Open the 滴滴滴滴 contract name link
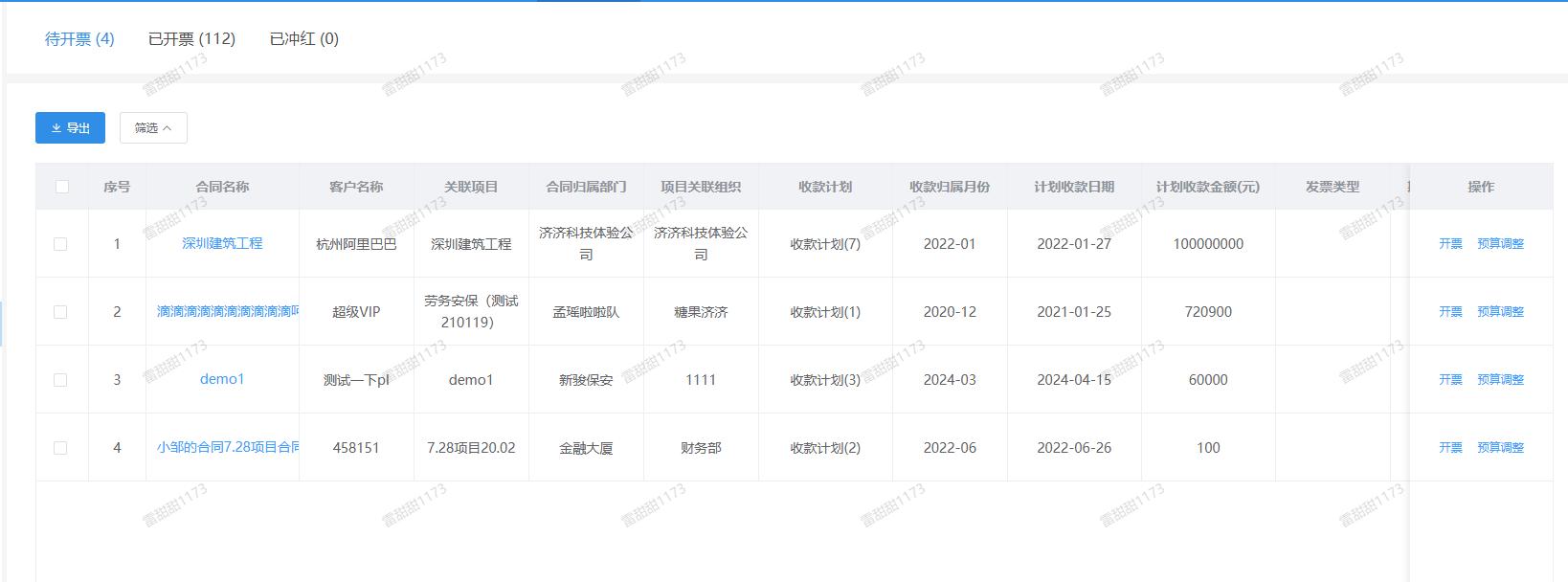 click(228, 311)
